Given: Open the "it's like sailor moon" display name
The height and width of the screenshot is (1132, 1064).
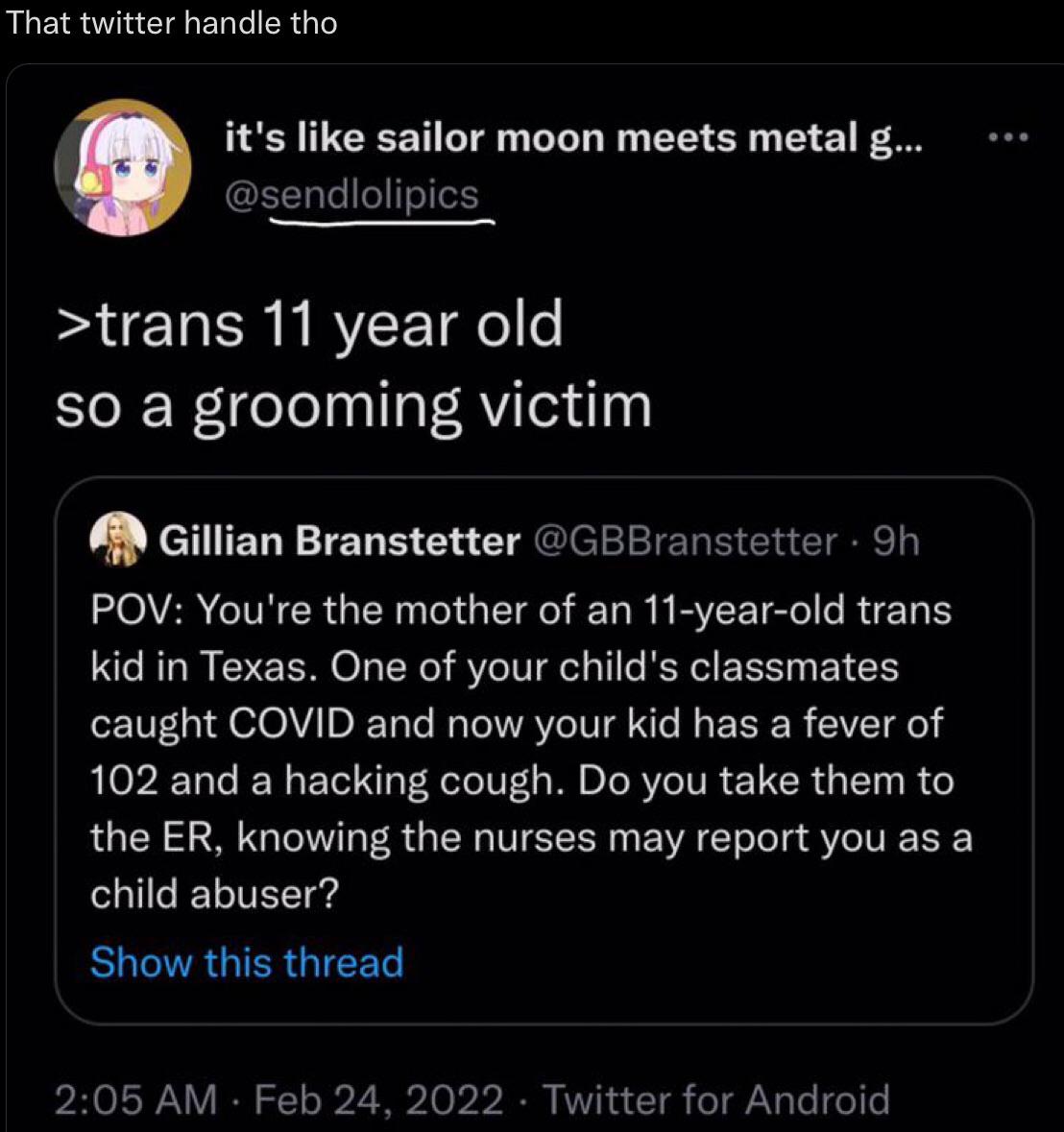Looking at the screenshot, I should pos(573,141).
